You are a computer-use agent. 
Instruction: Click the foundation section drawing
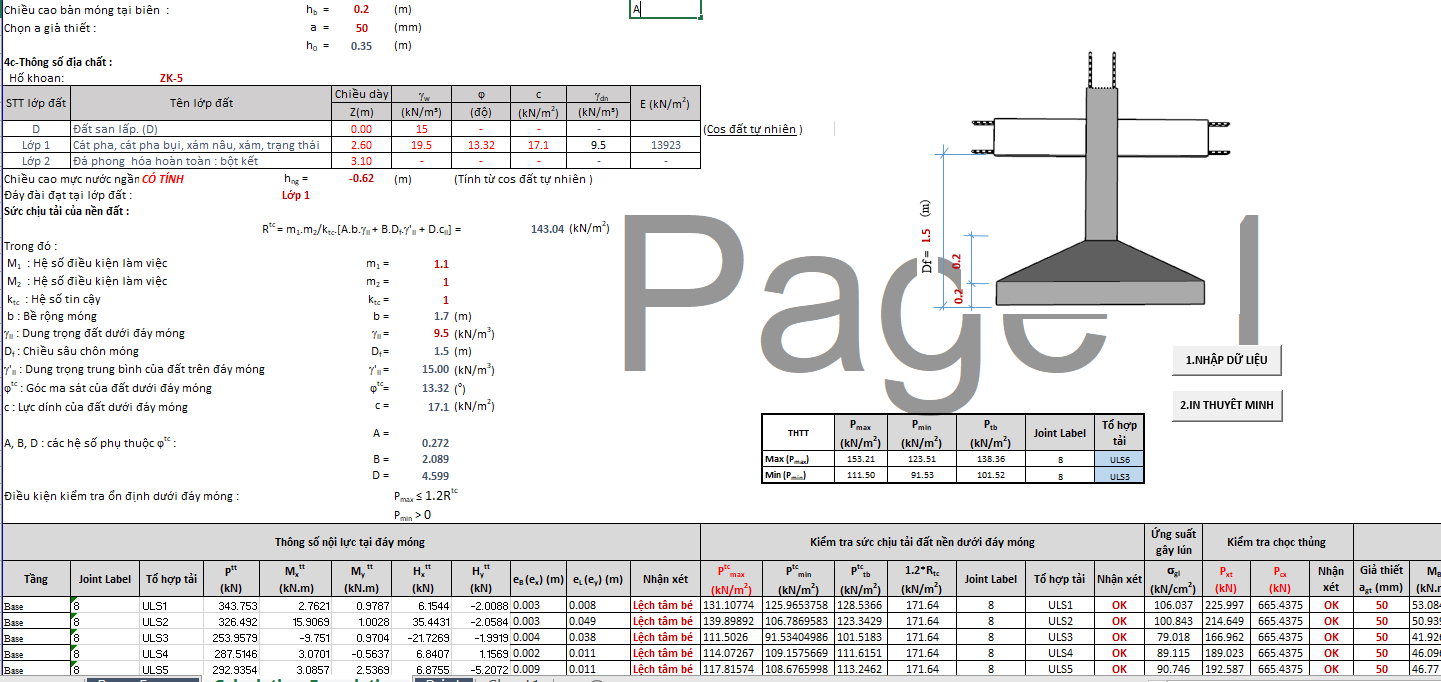coord(1102,180)
